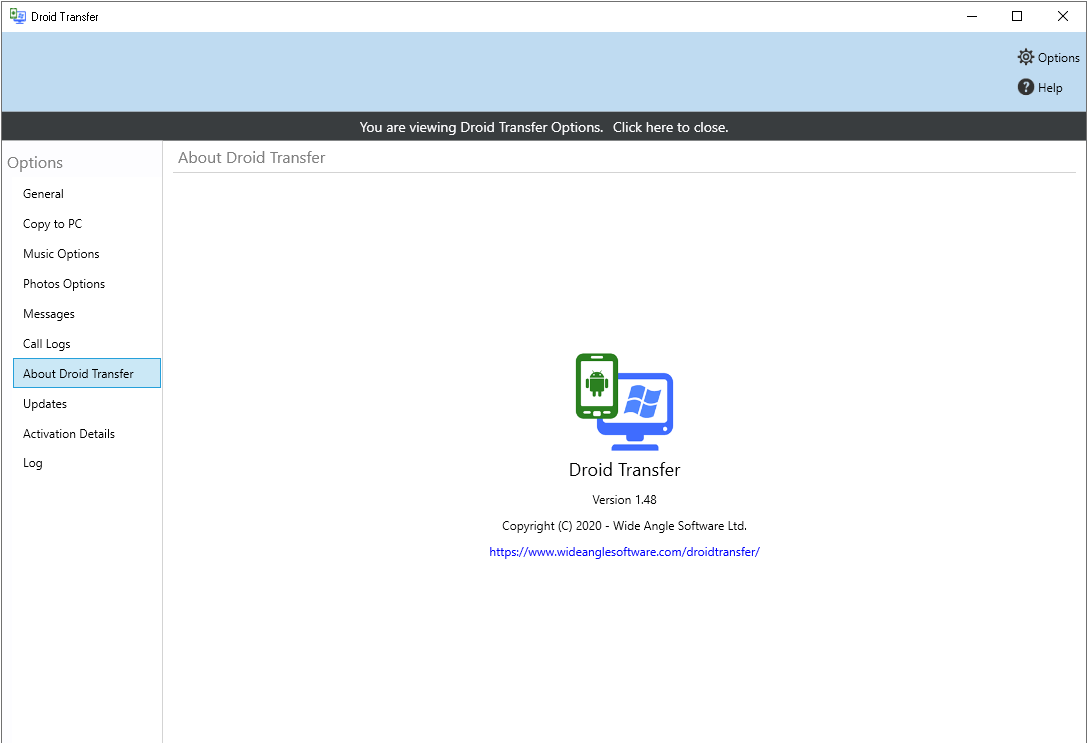Maximize the Droid Transfer window
The width and height of the screenshot is (1088, 743).
coord(1017,16)
